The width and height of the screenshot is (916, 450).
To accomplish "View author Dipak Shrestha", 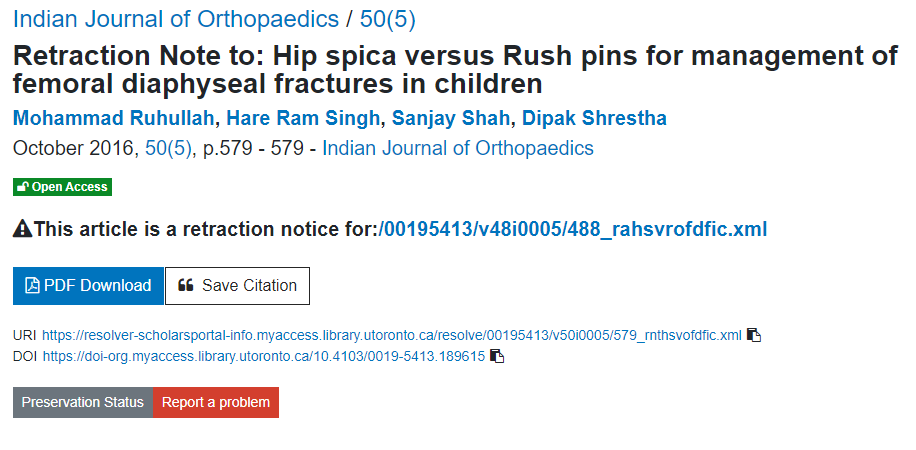I will 594,118.
